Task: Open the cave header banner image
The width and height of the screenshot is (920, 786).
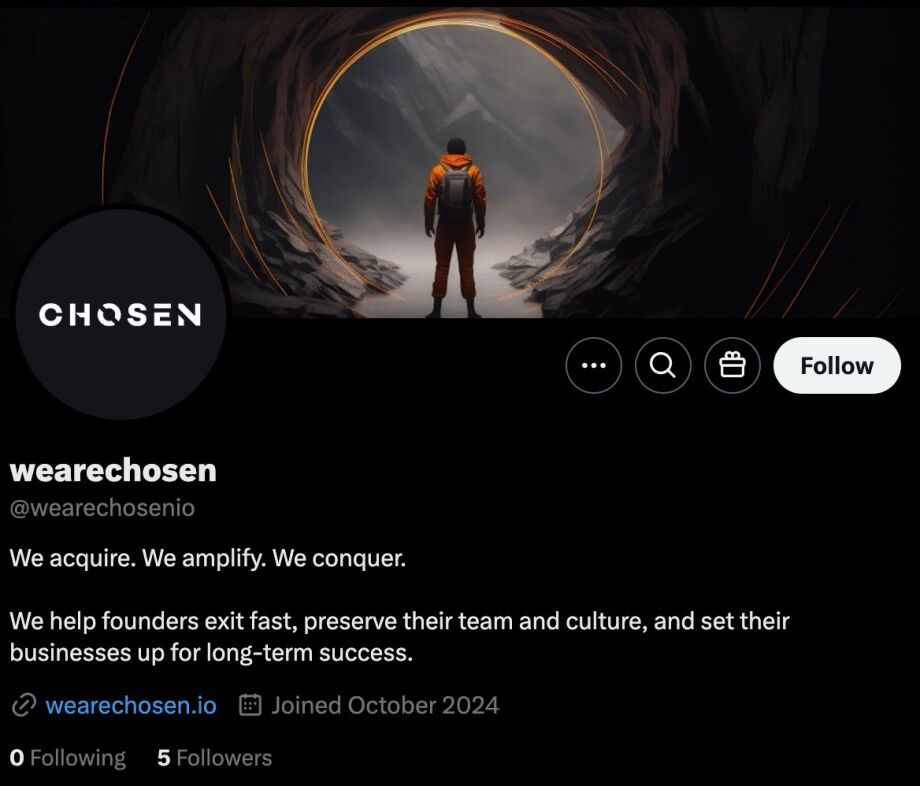Action: point(460,162)
